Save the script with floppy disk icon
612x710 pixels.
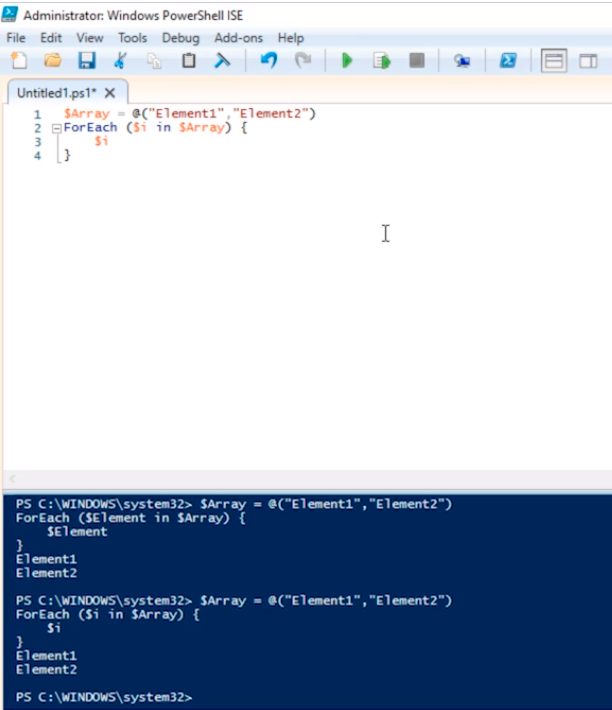[x=86, y=60]
